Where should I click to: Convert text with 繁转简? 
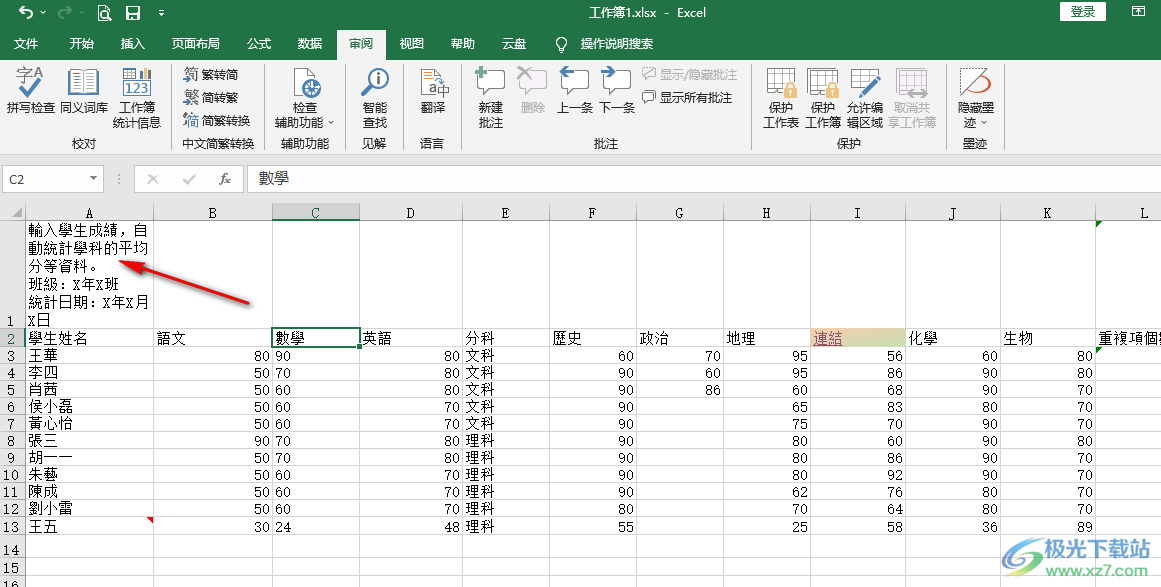(211, 74)
